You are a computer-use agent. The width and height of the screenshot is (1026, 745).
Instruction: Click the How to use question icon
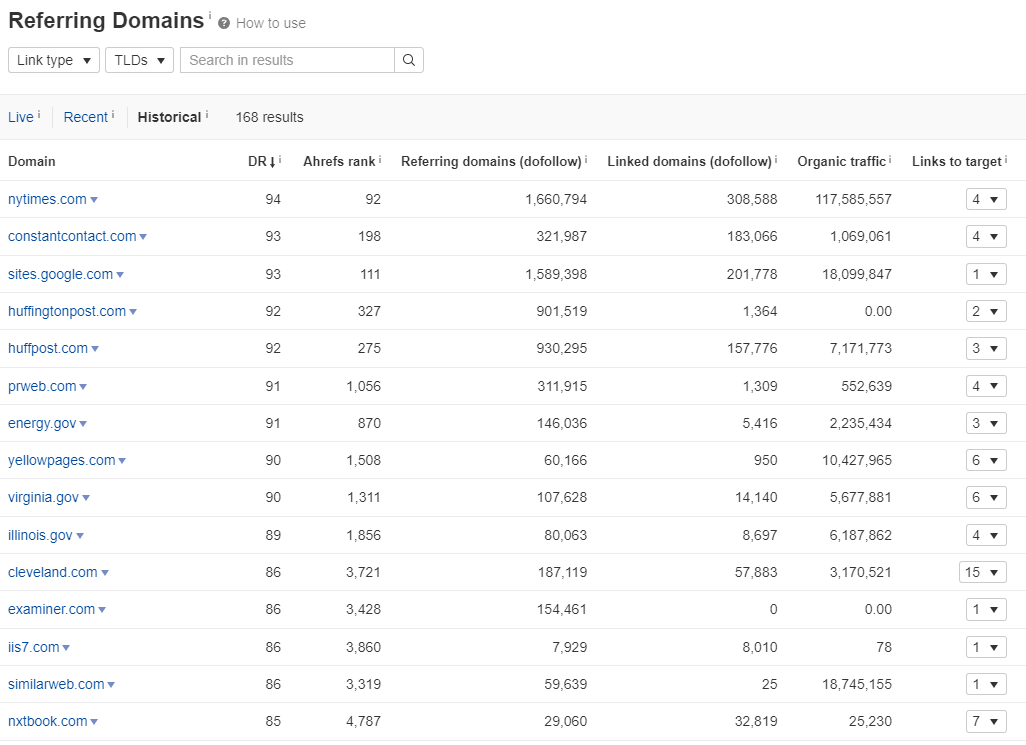point(224,24)
